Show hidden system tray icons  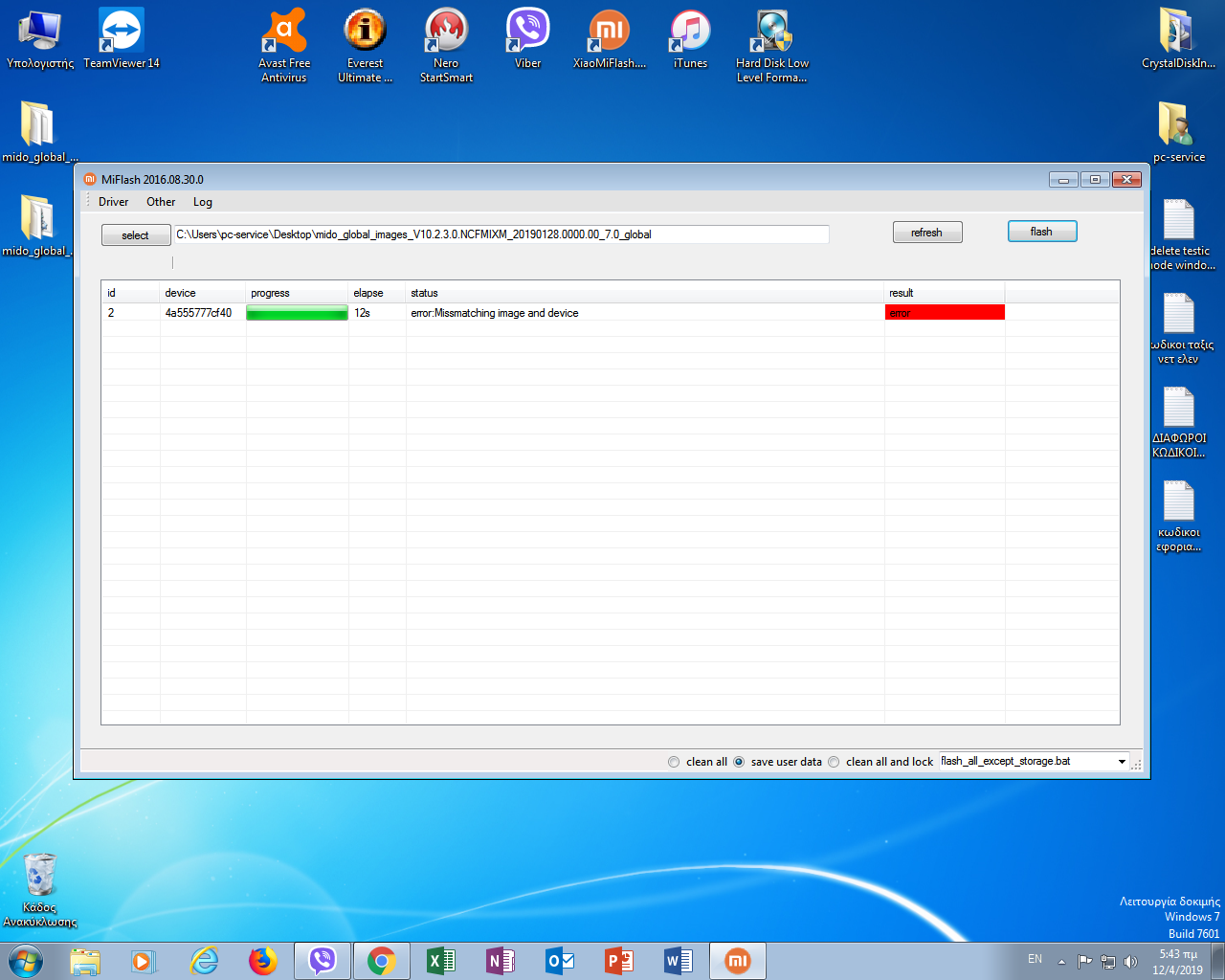click(x=1061, y=961)
